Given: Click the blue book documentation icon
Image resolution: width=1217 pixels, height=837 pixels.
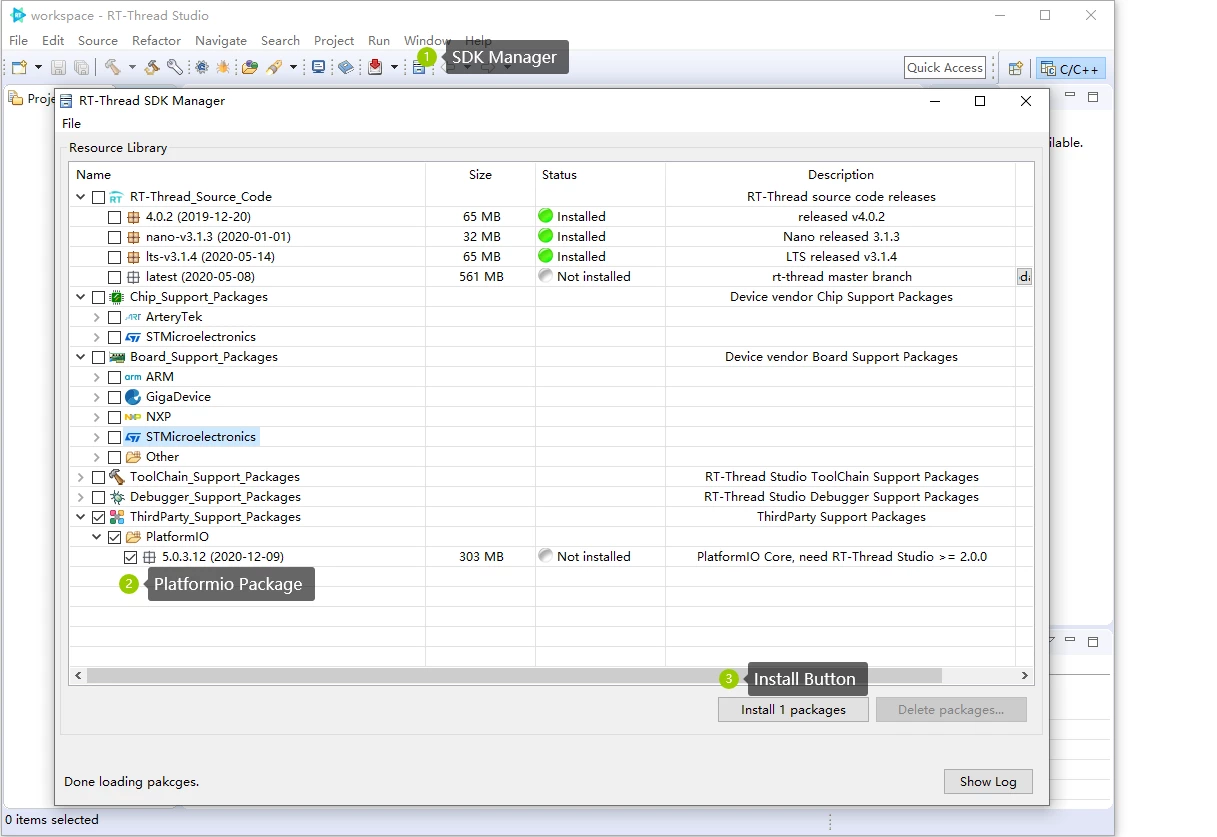Looking at the screenshot, I should coord(346,67).
